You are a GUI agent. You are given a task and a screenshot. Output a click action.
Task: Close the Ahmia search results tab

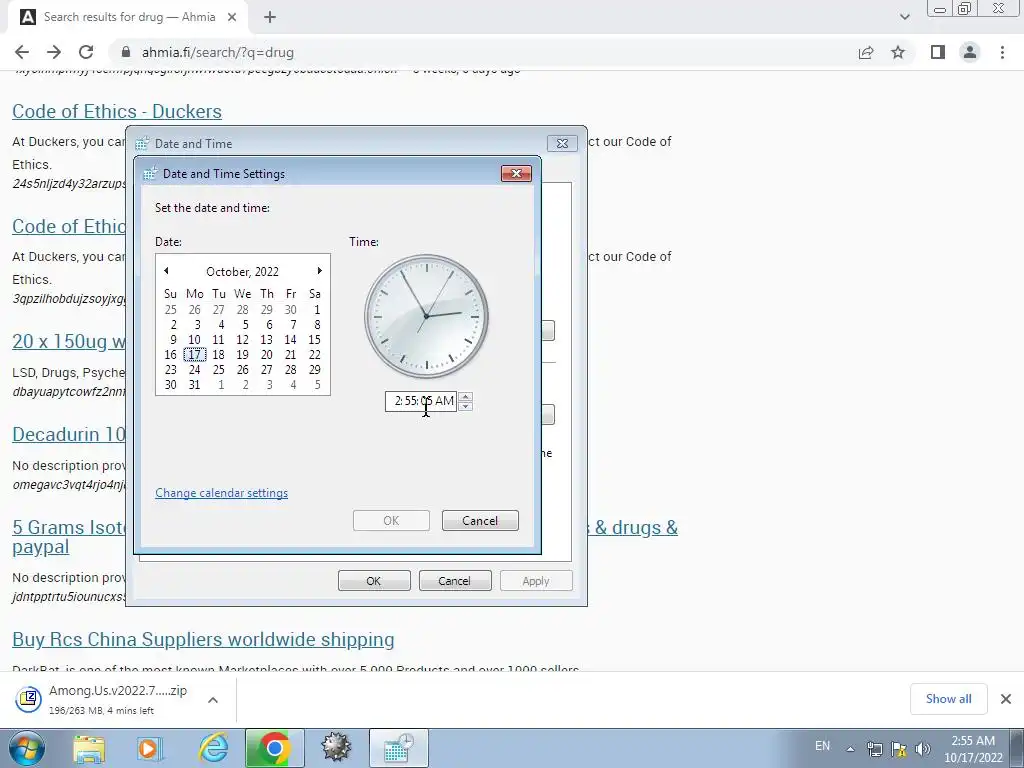pos(232,17)
